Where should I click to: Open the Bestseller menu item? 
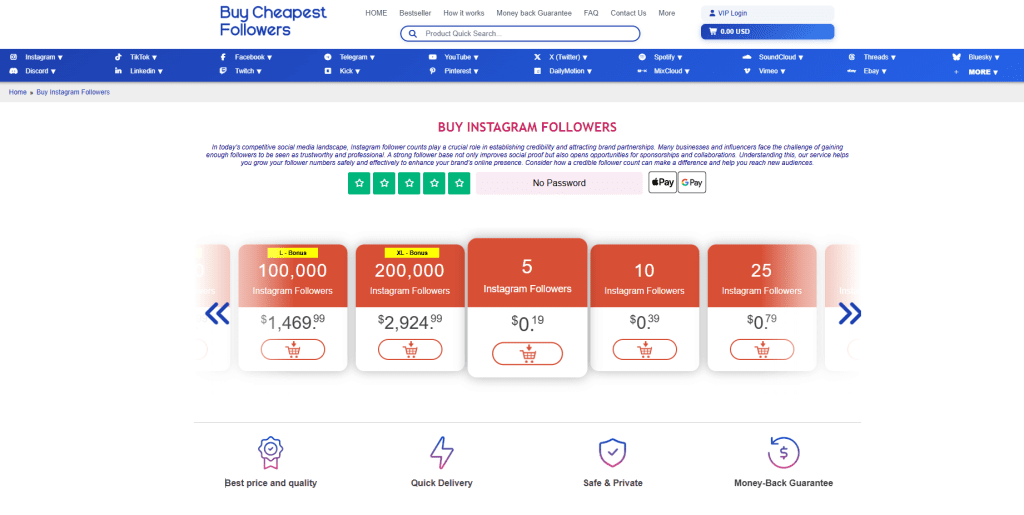tap(415, 13)
